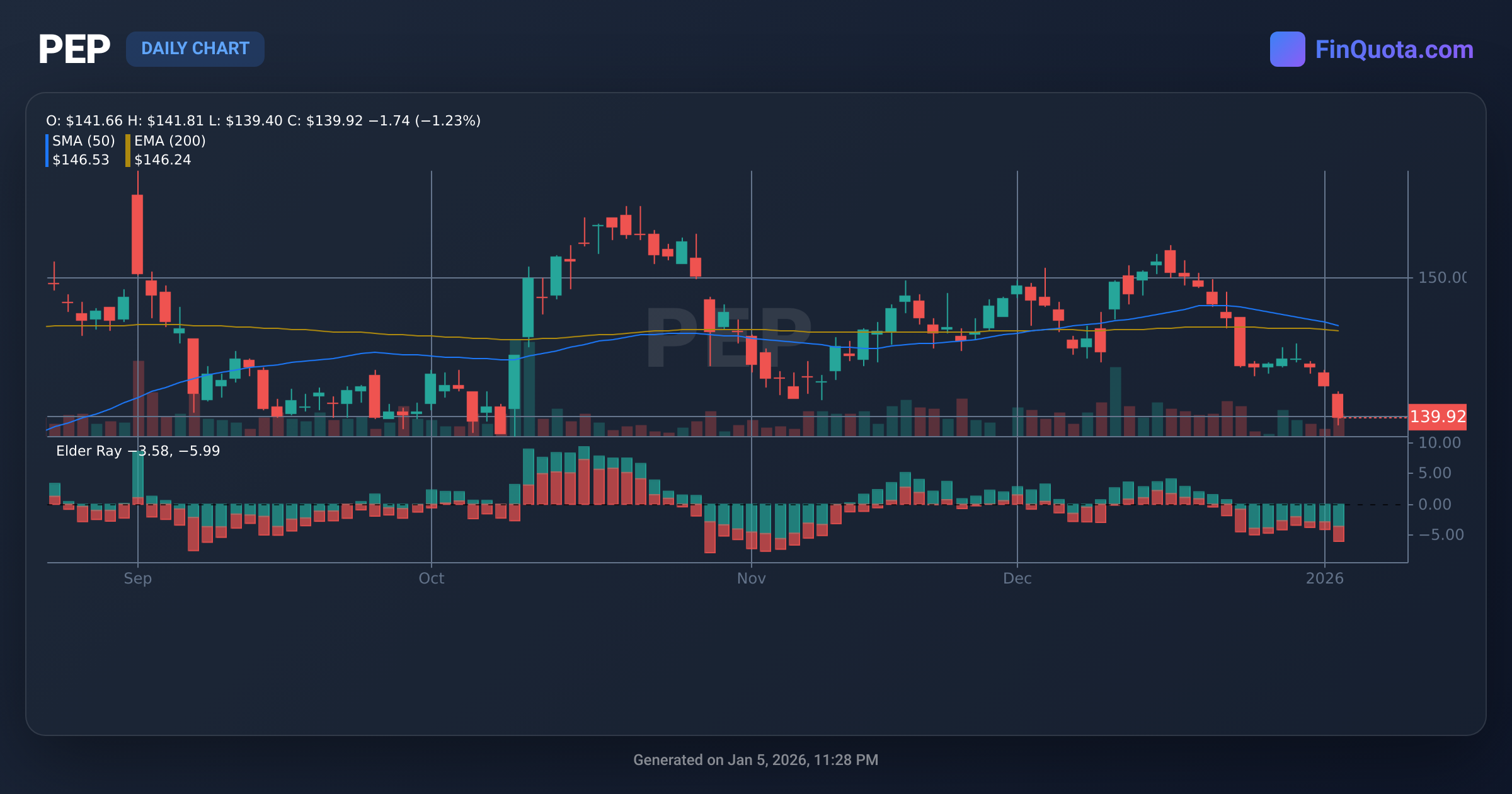Expand the OHLC summary line details
Viewport: 1512px width, 794px height.
click(263, 120)
